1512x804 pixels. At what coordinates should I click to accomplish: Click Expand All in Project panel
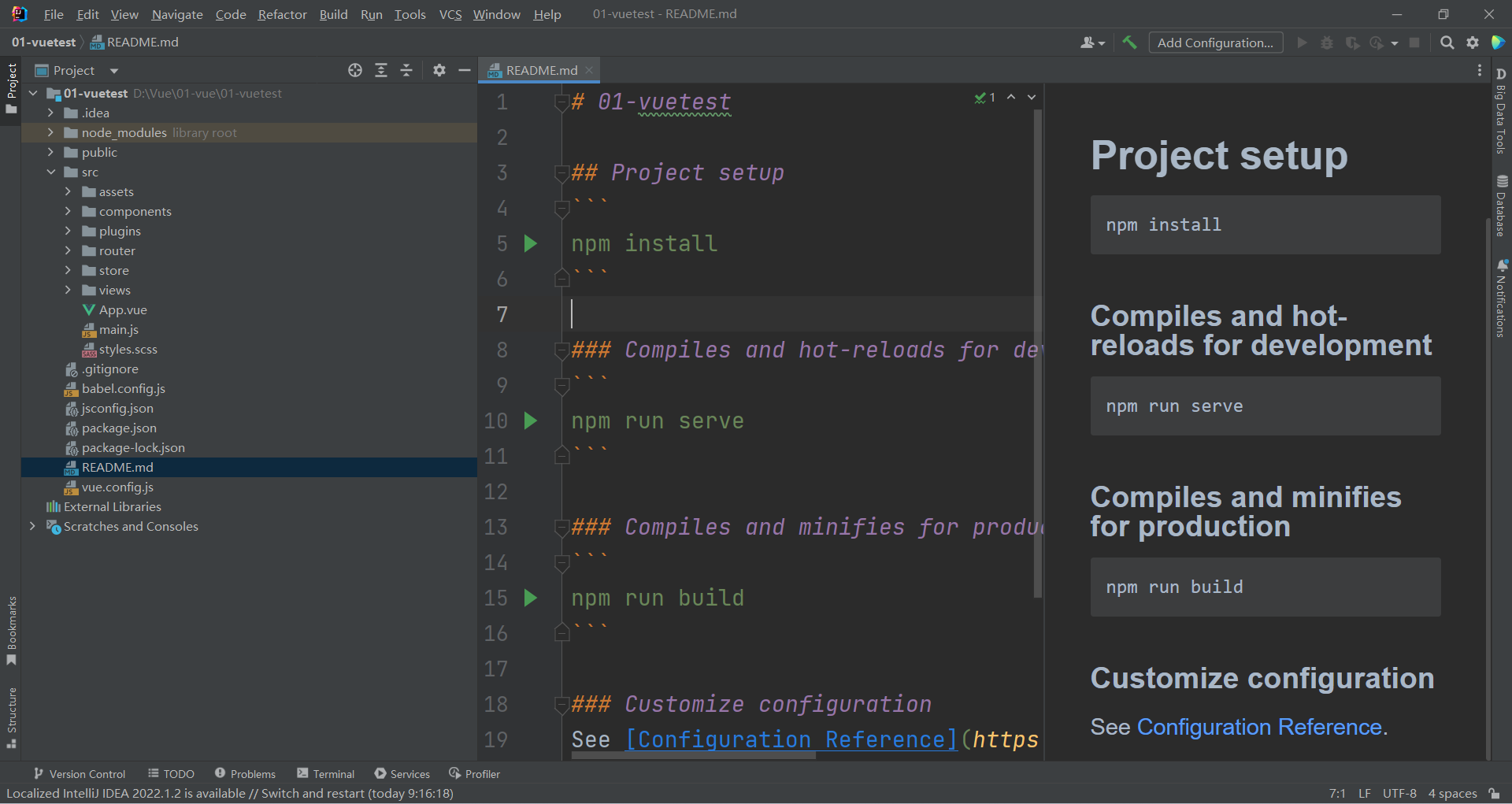381,70
